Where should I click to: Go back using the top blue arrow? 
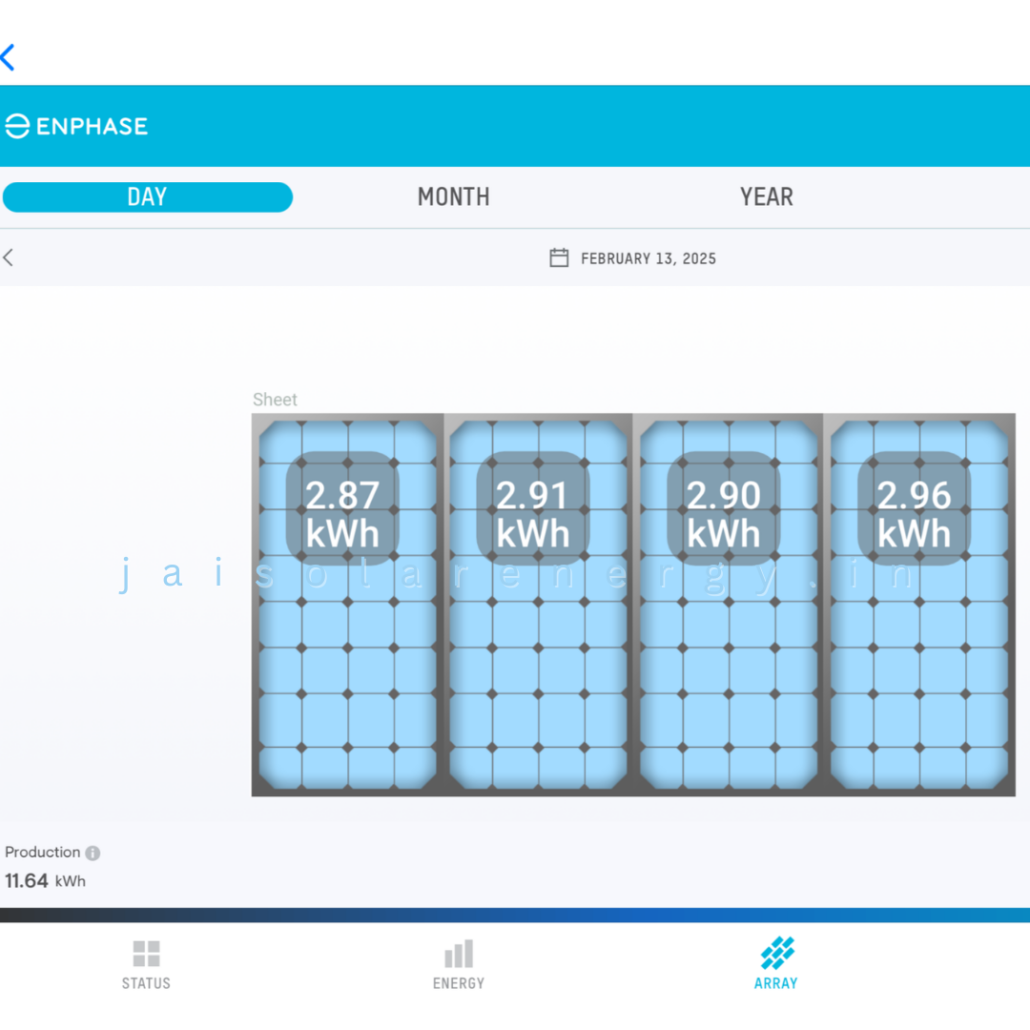[8, 57]
